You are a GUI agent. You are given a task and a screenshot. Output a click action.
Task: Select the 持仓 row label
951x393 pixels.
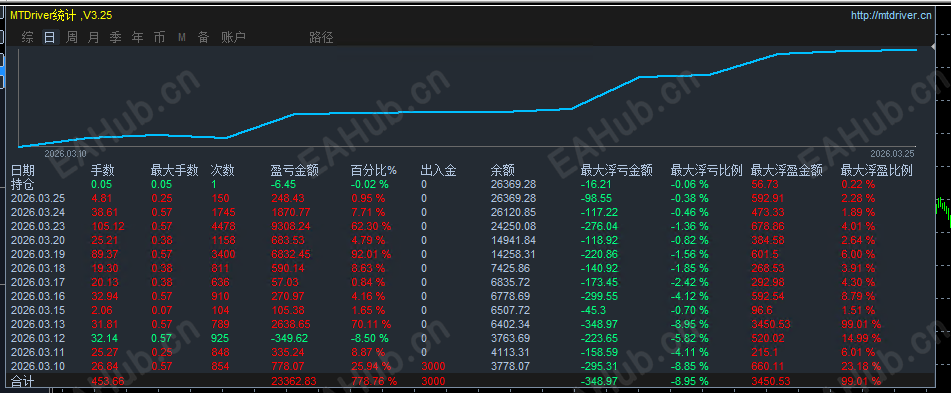22,184
